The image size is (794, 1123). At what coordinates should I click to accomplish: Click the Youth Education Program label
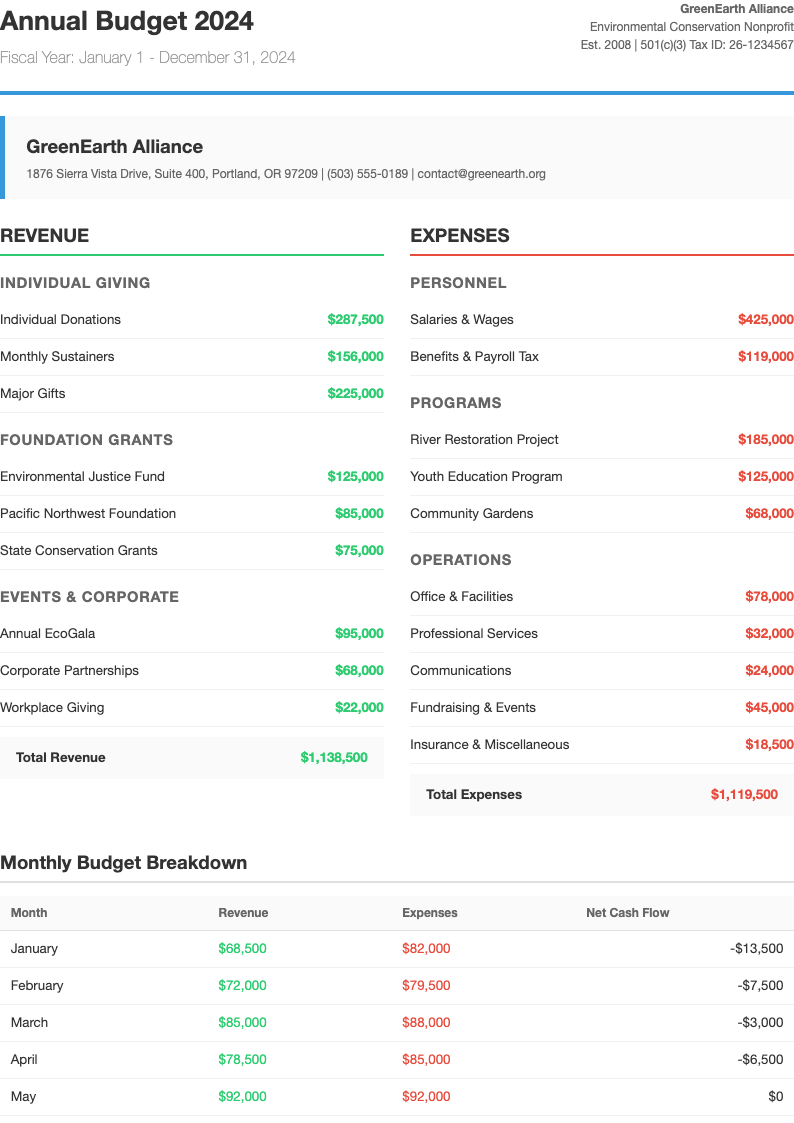[486, 476]
